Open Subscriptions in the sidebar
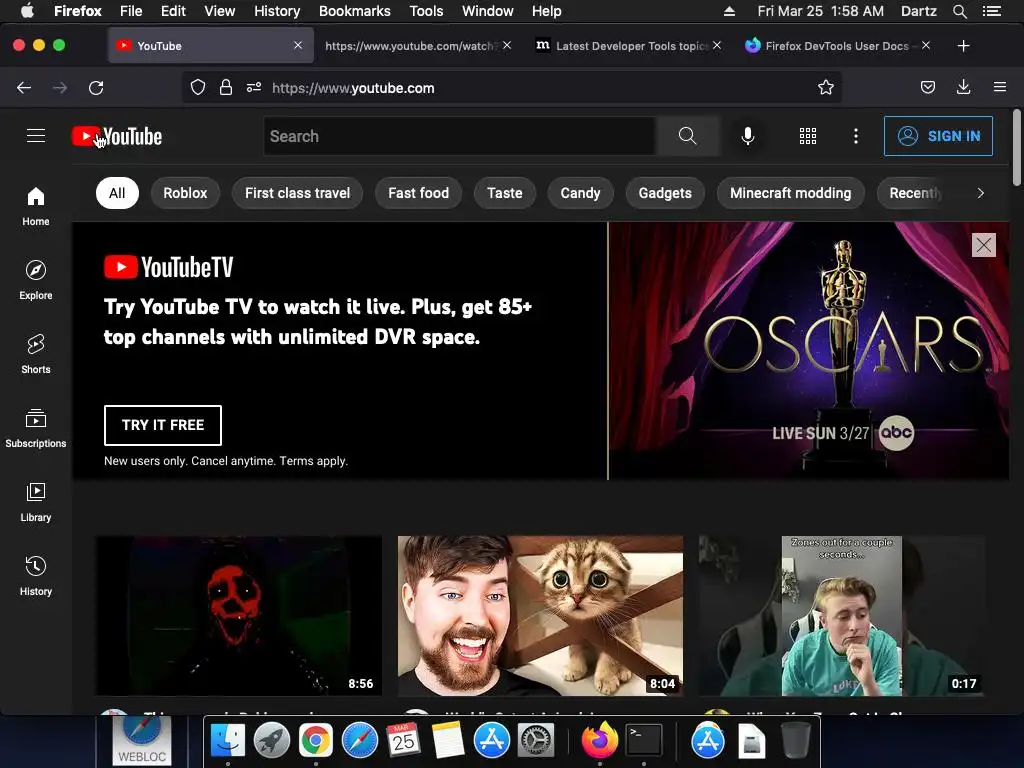This screenshot has height=768, width=1024. pos(36,428)
